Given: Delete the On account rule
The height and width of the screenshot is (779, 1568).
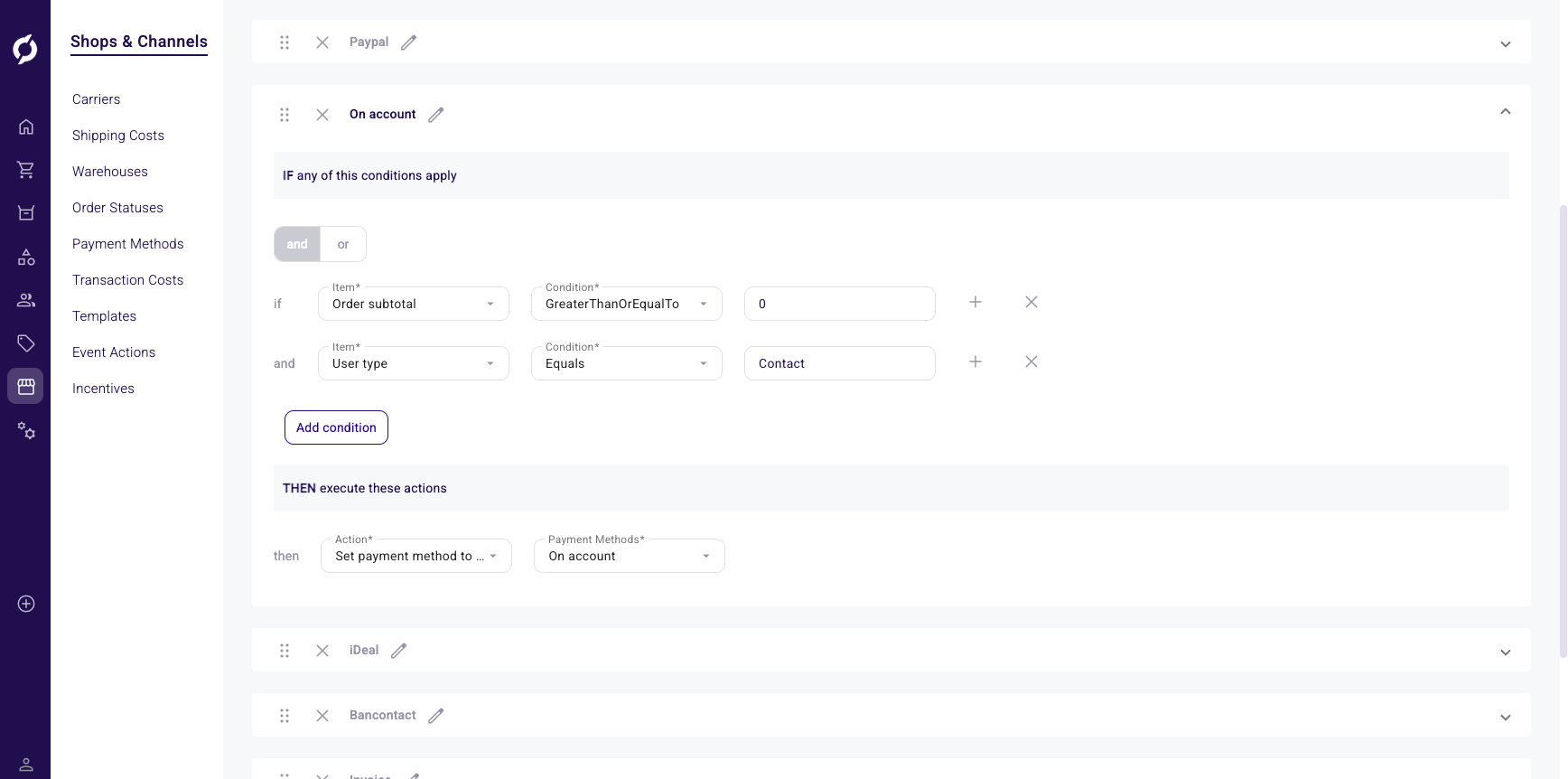Looking at the screenshot, I should click(x=322, y=115).
